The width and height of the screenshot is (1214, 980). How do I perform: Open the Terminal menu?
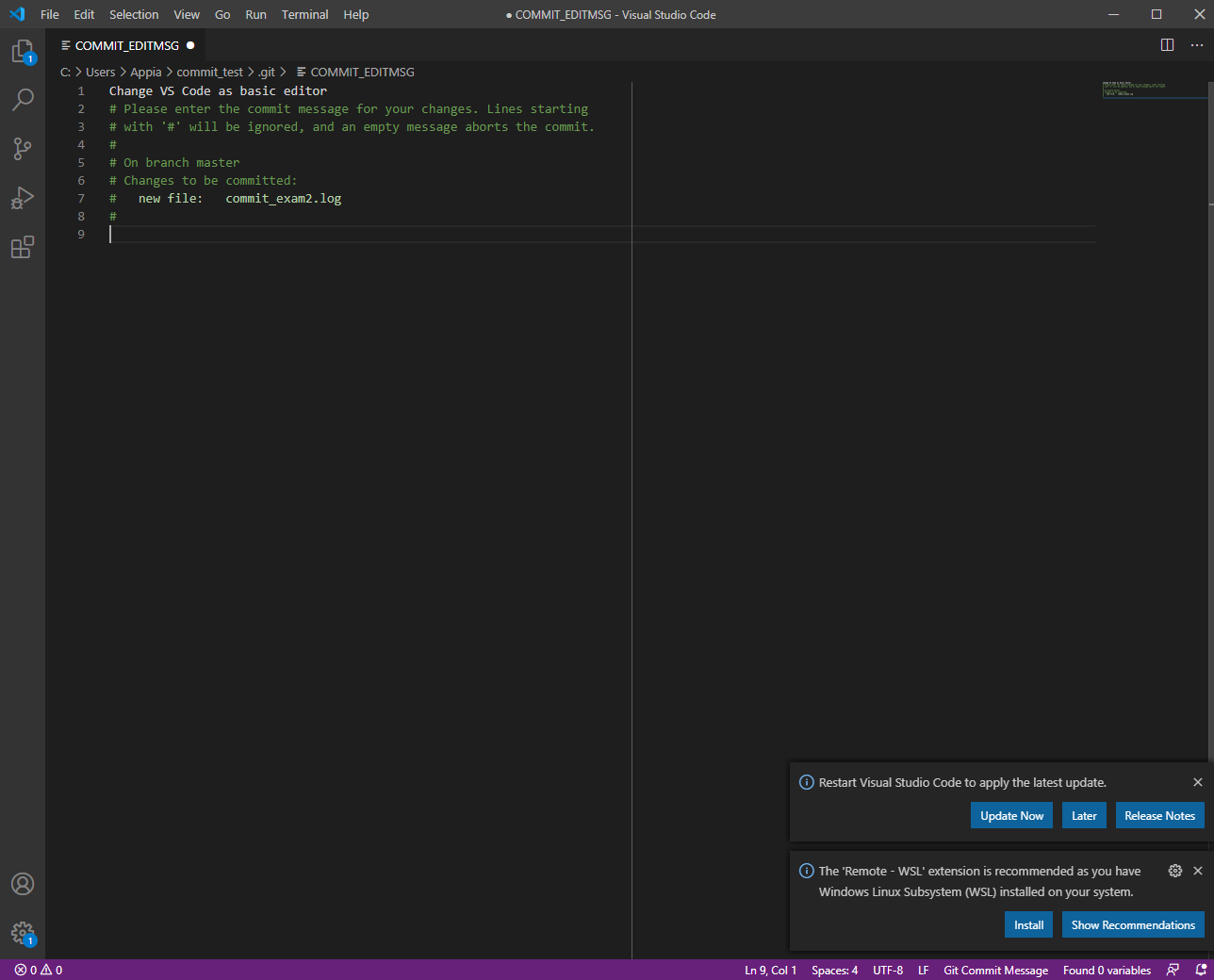point(304,14)
